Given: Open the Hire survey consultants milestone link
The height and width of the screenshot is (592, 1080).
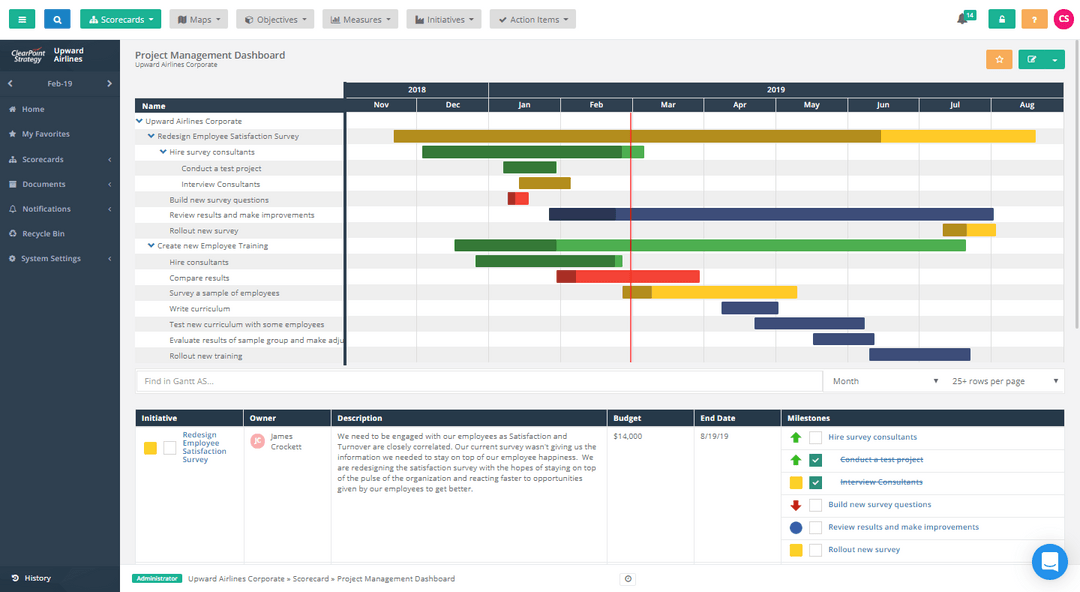Looking at the screenshot, I should [874, 437].
